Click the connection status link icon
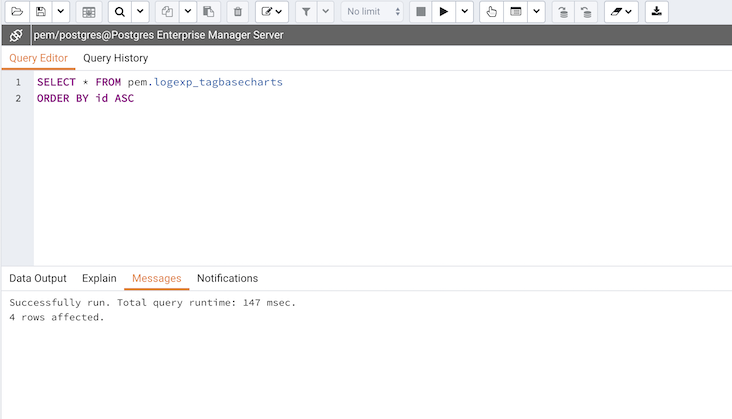The height and width of the screenshot is (419, 732). (x=16, y=35)
